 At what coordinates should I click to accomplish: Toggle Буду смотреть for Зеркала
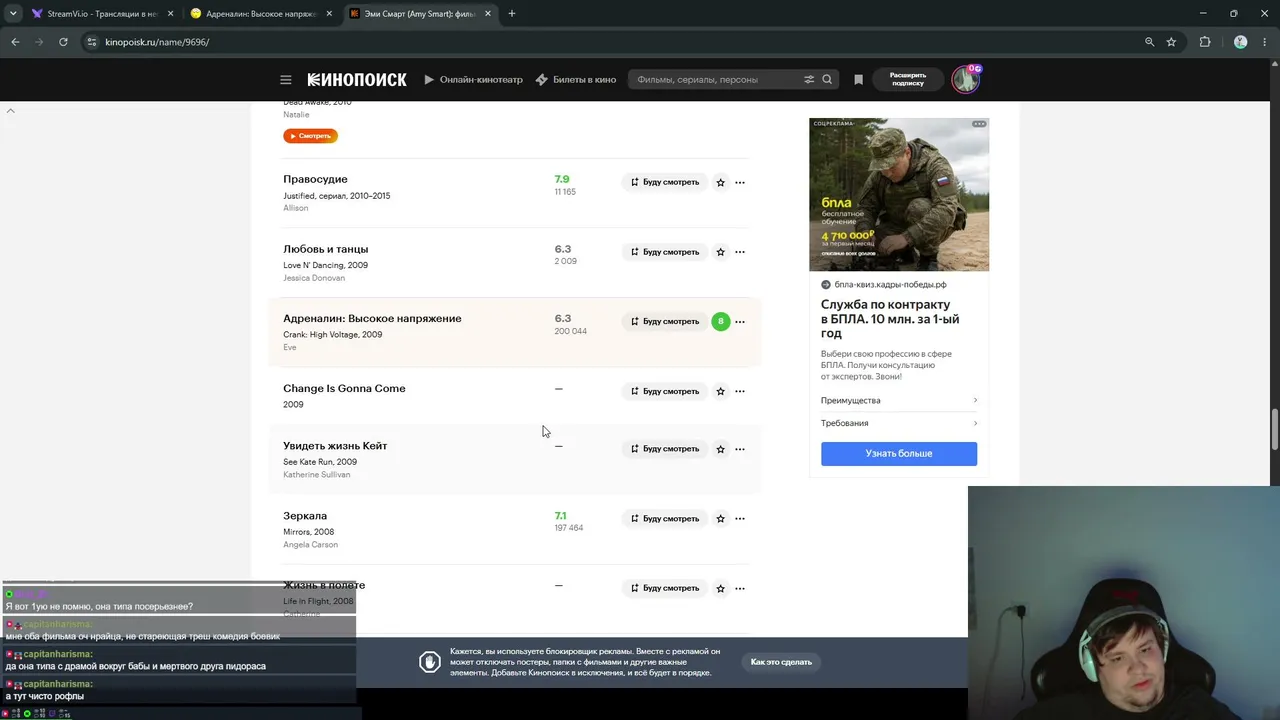point(665,518)
